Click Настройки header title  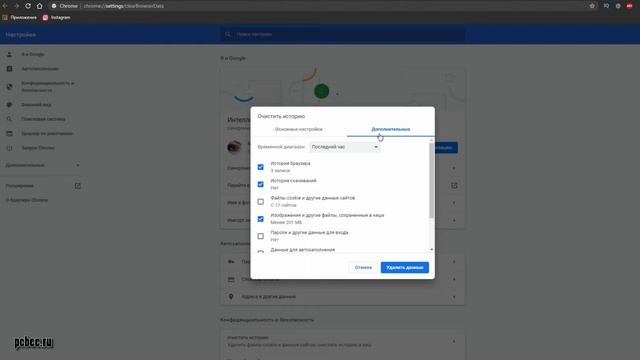click(x=20, y=35)
